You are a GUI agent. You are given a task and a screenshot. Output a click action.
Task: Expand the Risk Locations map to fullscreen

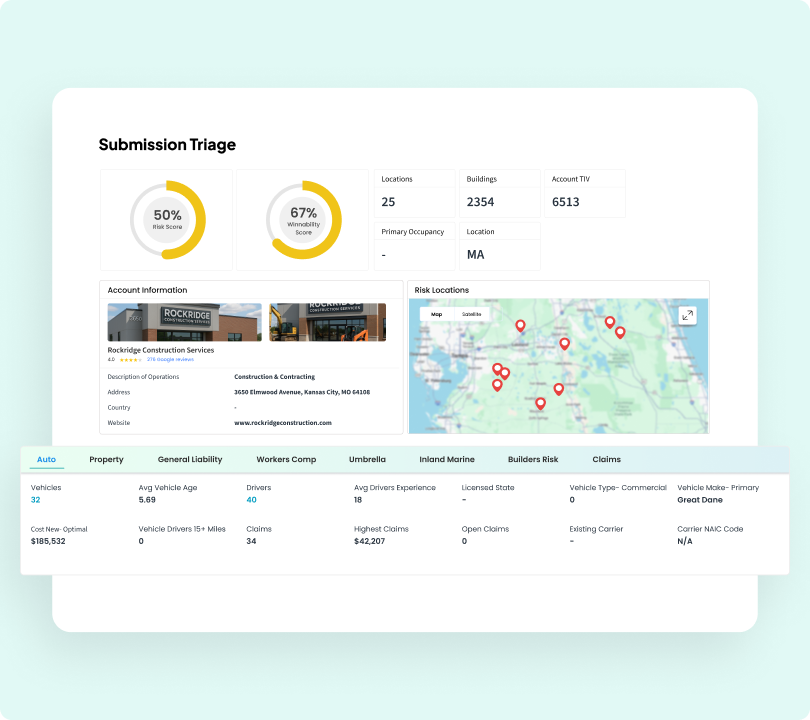tap(687, 315)
